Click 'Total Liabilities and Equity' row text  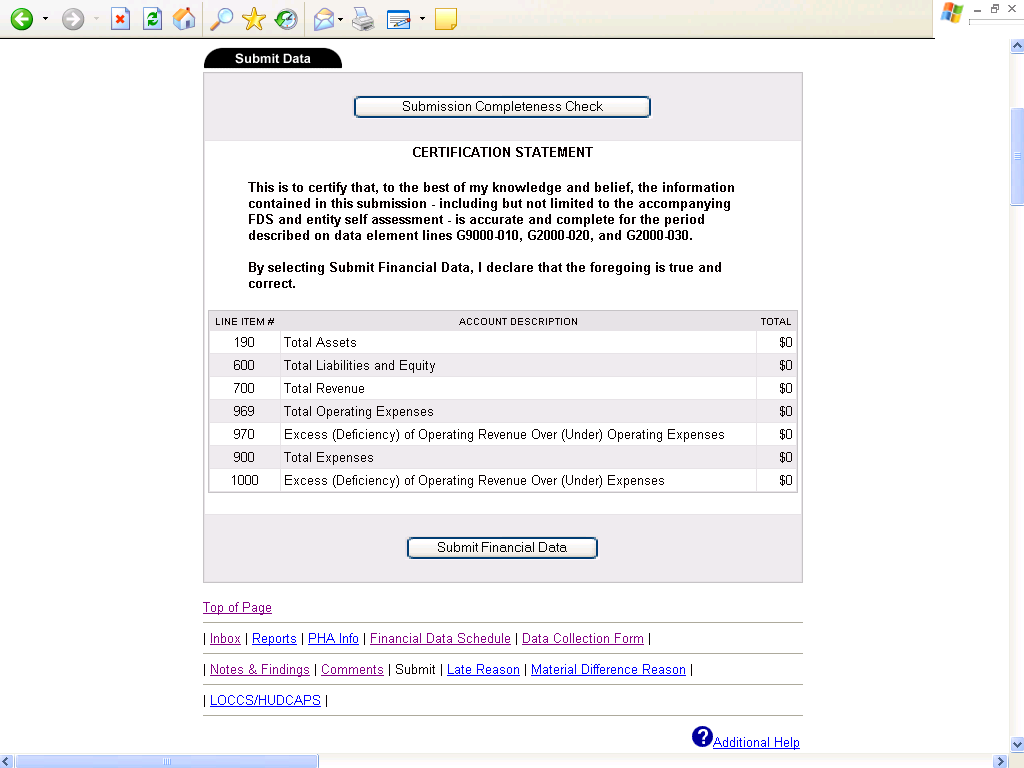click(359, 365)
